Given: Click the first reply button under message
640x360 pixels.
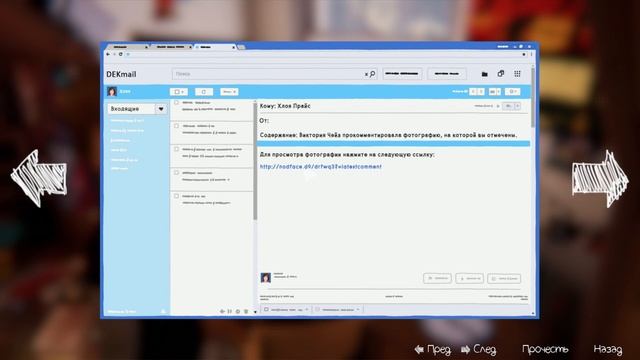Looking at the screenshot, I should [437, 278].
